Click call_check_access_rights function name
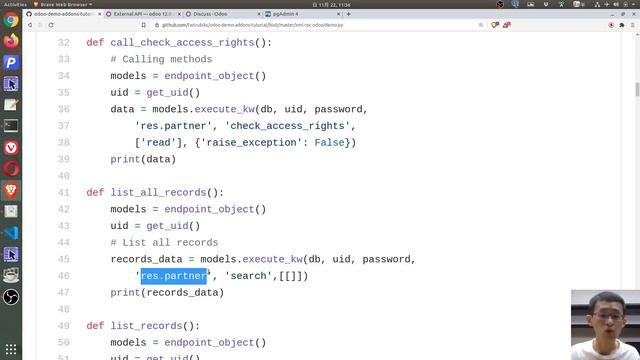 [182, 42]
